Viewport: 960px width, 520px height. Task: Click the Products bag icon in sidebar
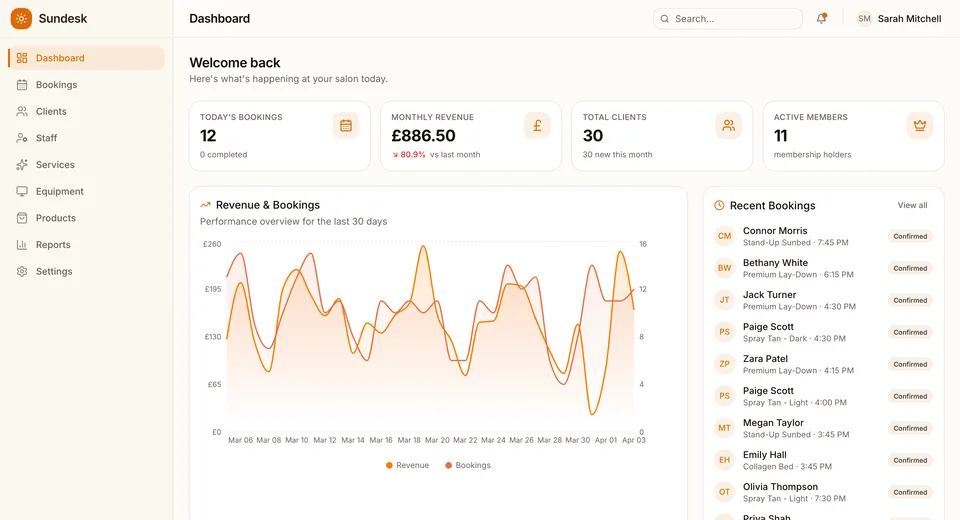pos(22,218)
